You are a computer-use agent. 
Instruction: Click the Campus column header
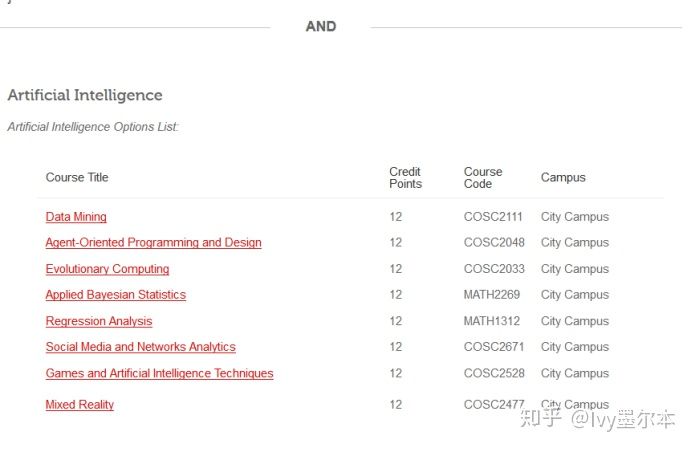tap(563, 177)
